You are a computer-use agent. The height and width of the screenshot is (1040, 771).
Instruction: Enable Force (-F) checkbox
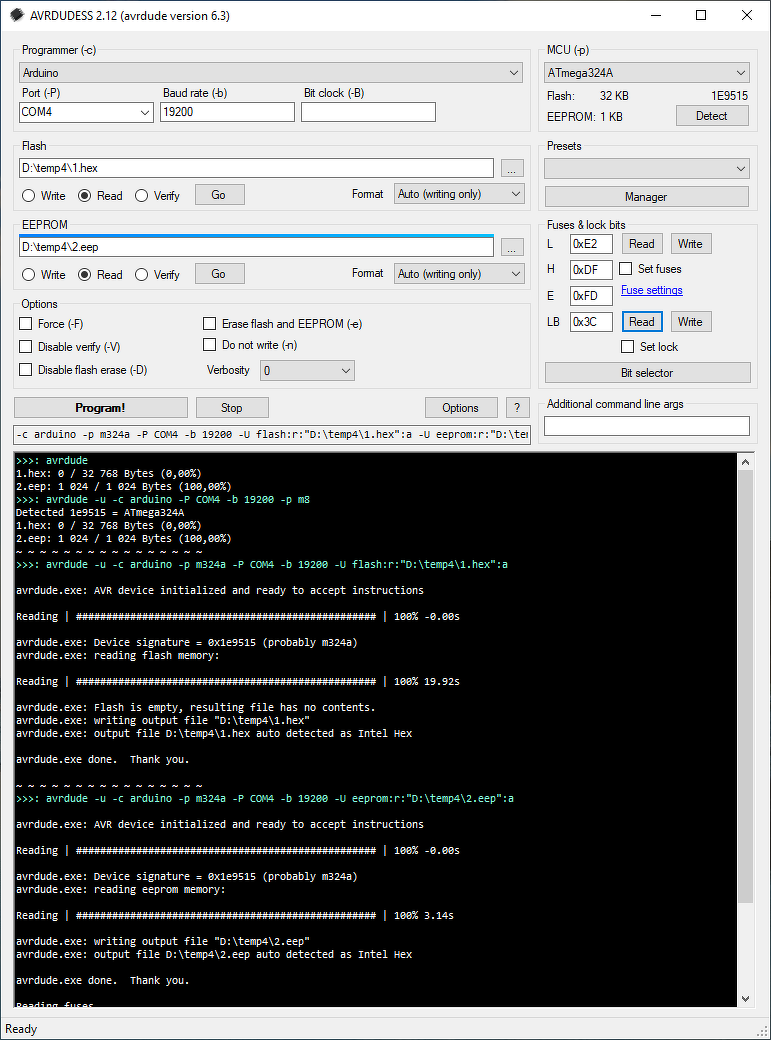pyautogui.click(x=26, y=324)
